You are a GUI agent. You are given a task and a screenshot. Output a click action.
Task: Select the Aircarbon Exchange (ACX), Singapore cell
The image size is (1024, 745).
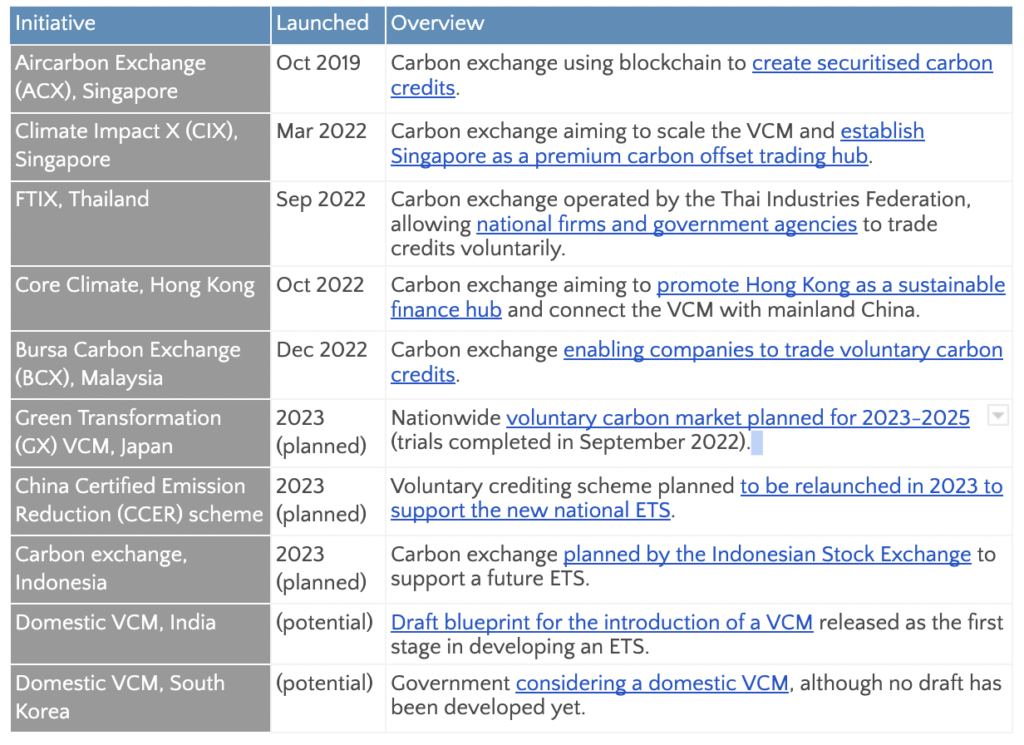click(110, 77)
